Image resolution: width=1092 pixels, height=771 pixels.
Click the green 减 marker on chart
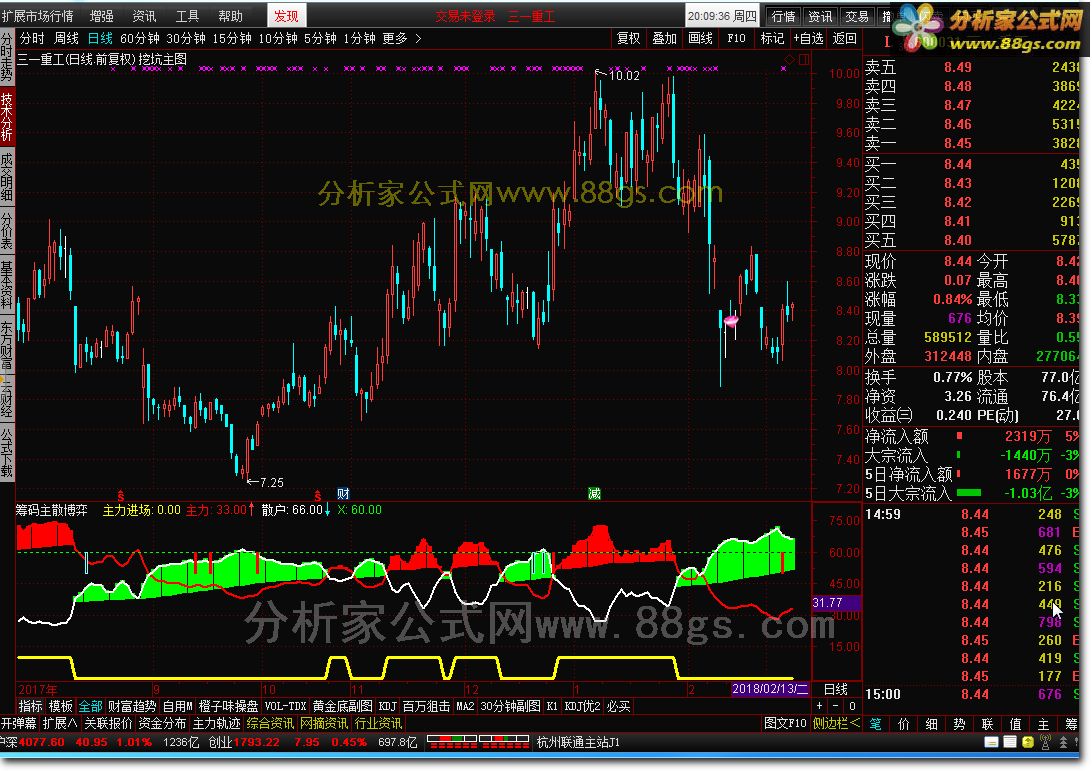tap(594, 494)
